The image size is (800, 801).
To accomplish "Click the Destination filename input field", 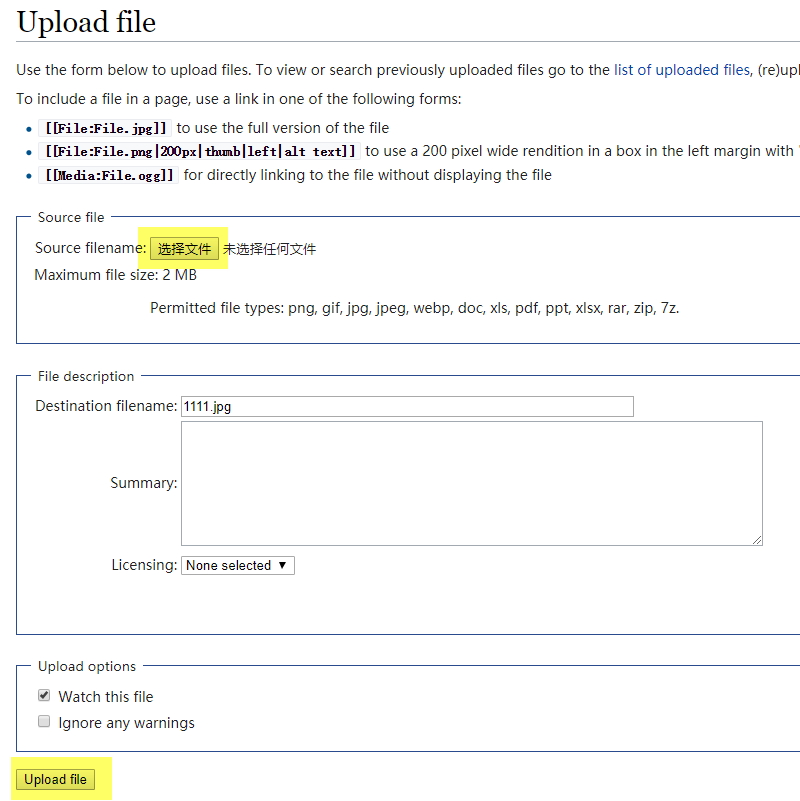I will click(407, 407).
